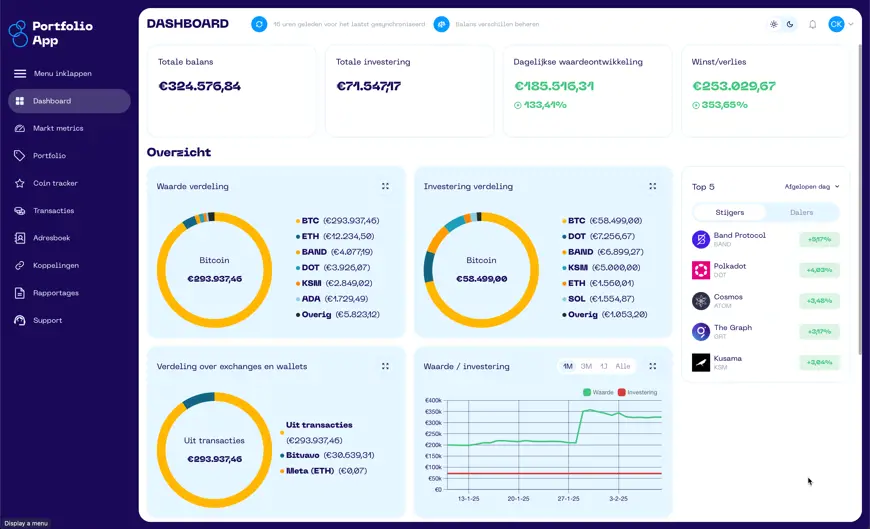Image resolution: width=870 pixels, height=529 pixels.
Task: Click the page vertical scrollbar
Action: (860, 200)
